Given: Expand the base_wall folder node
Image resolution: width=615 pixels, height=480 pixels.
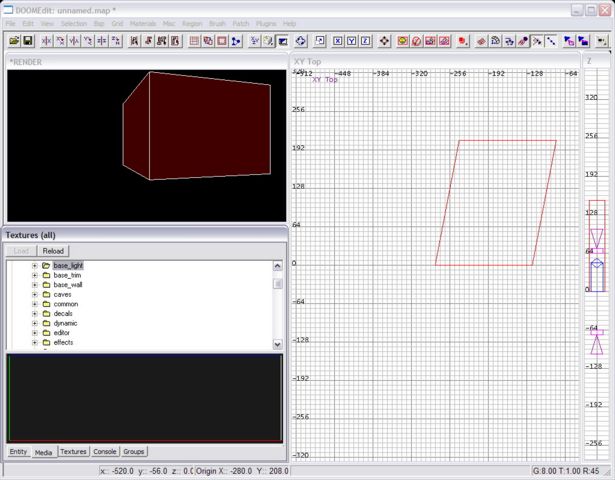Looking at the screenshot, I should pos(35,285).
